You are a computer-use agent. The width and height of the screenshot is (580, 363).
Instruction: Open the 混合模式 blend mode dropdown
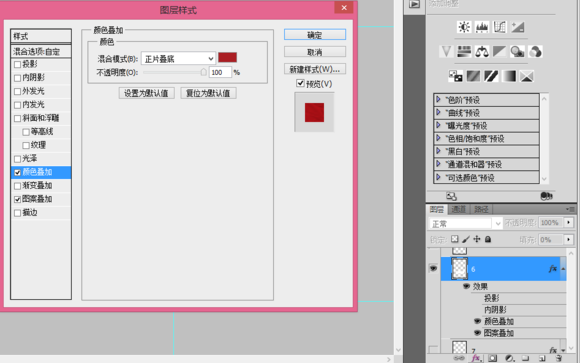(178, 58)
